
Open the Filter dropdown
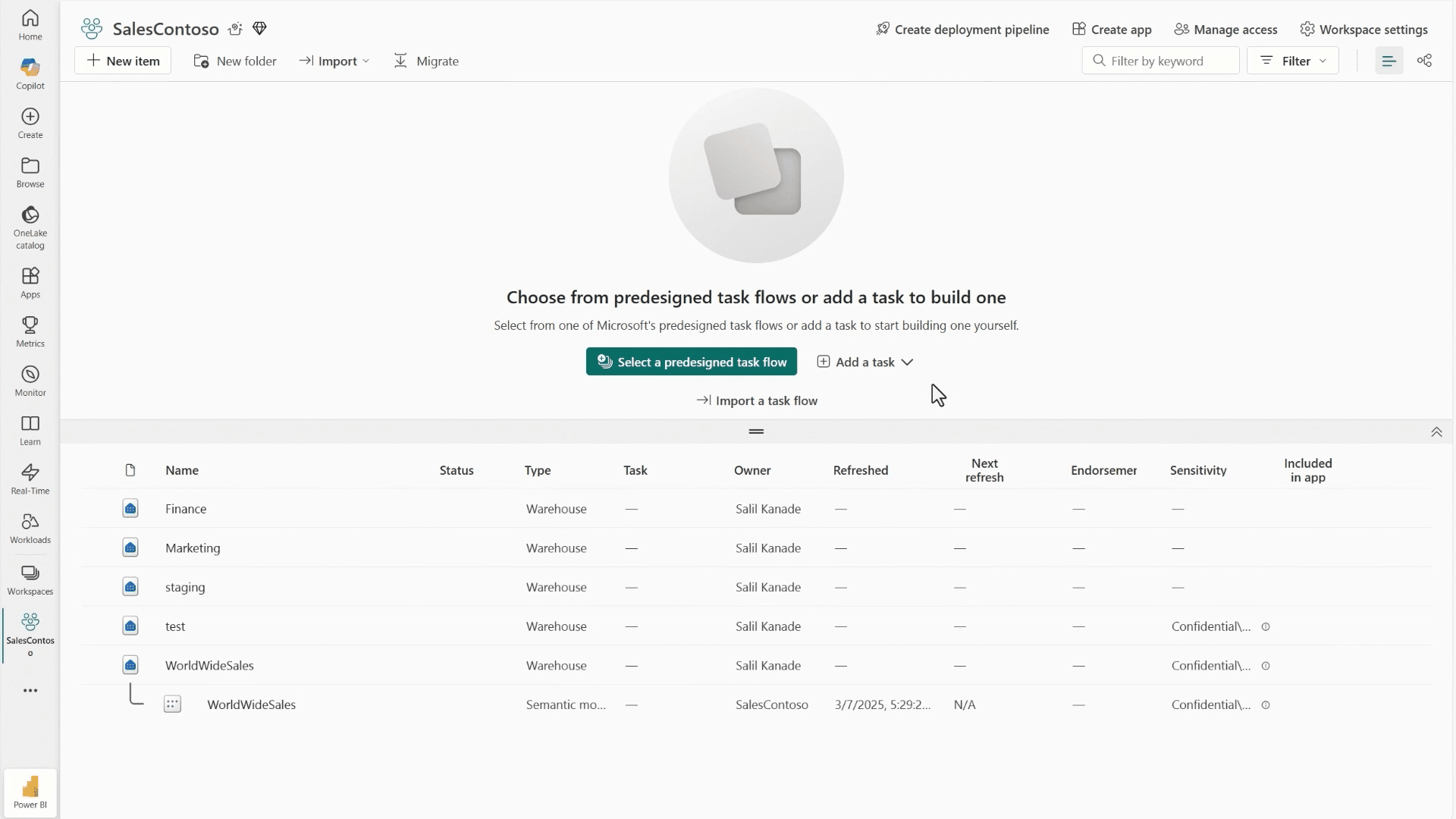[x=1293, y=61]
